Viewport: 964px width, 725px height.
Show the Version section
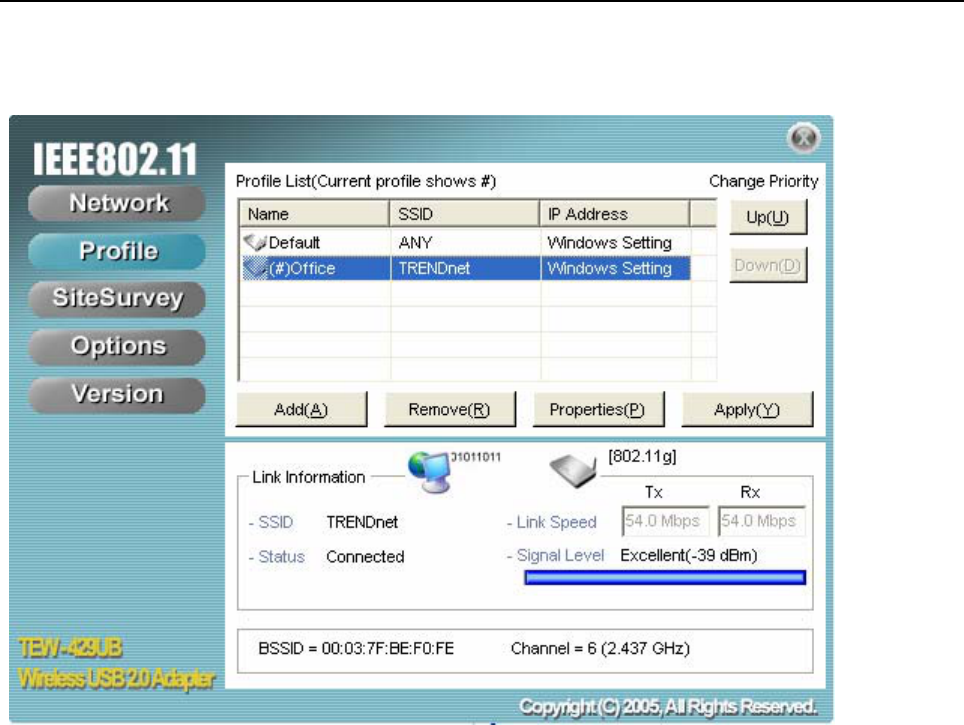click(x=117, y=394)
